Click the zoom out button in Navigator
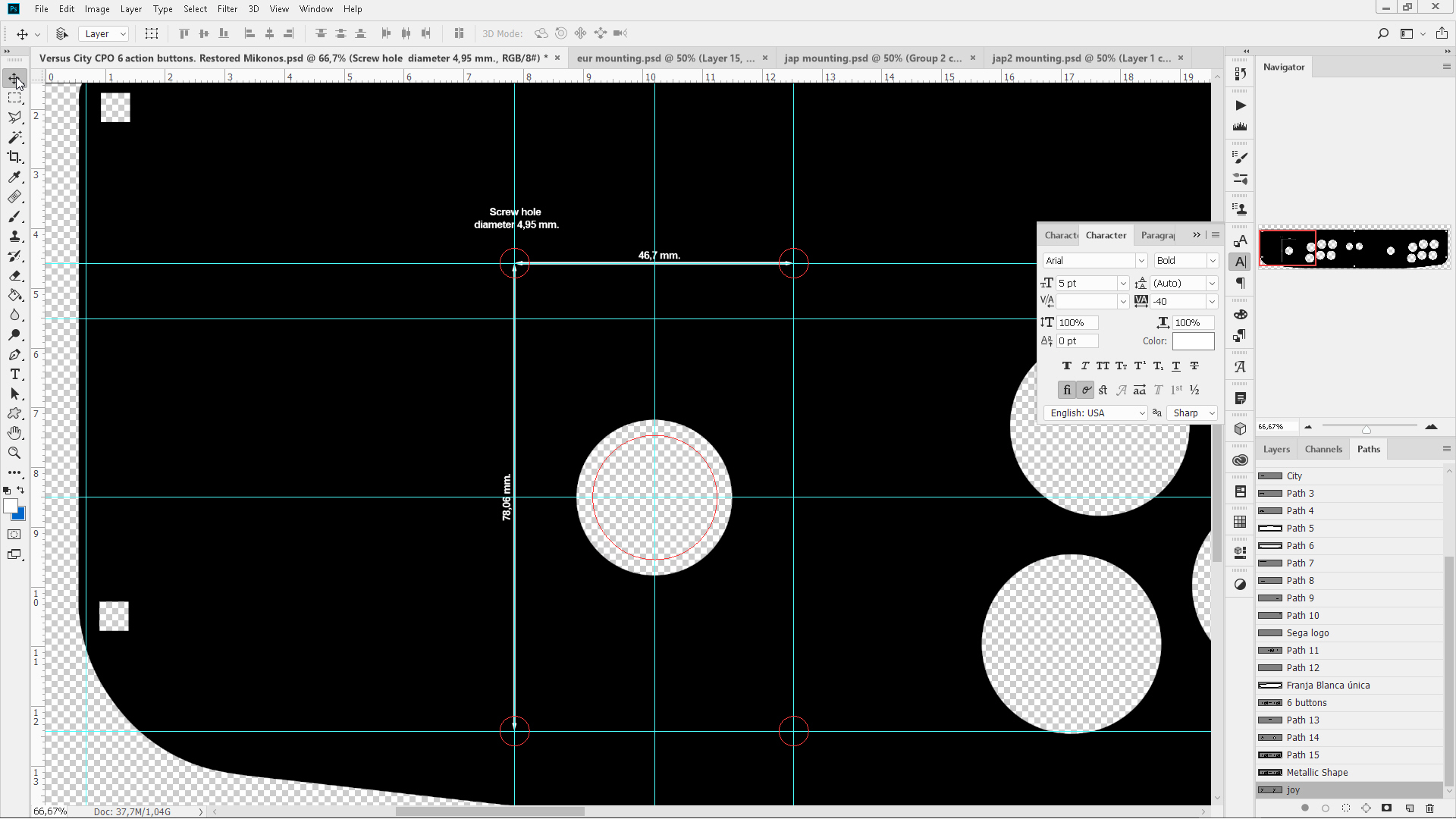Viewport: 1456px width, 819px height. pyautogui.click(x=1308, y=426)
